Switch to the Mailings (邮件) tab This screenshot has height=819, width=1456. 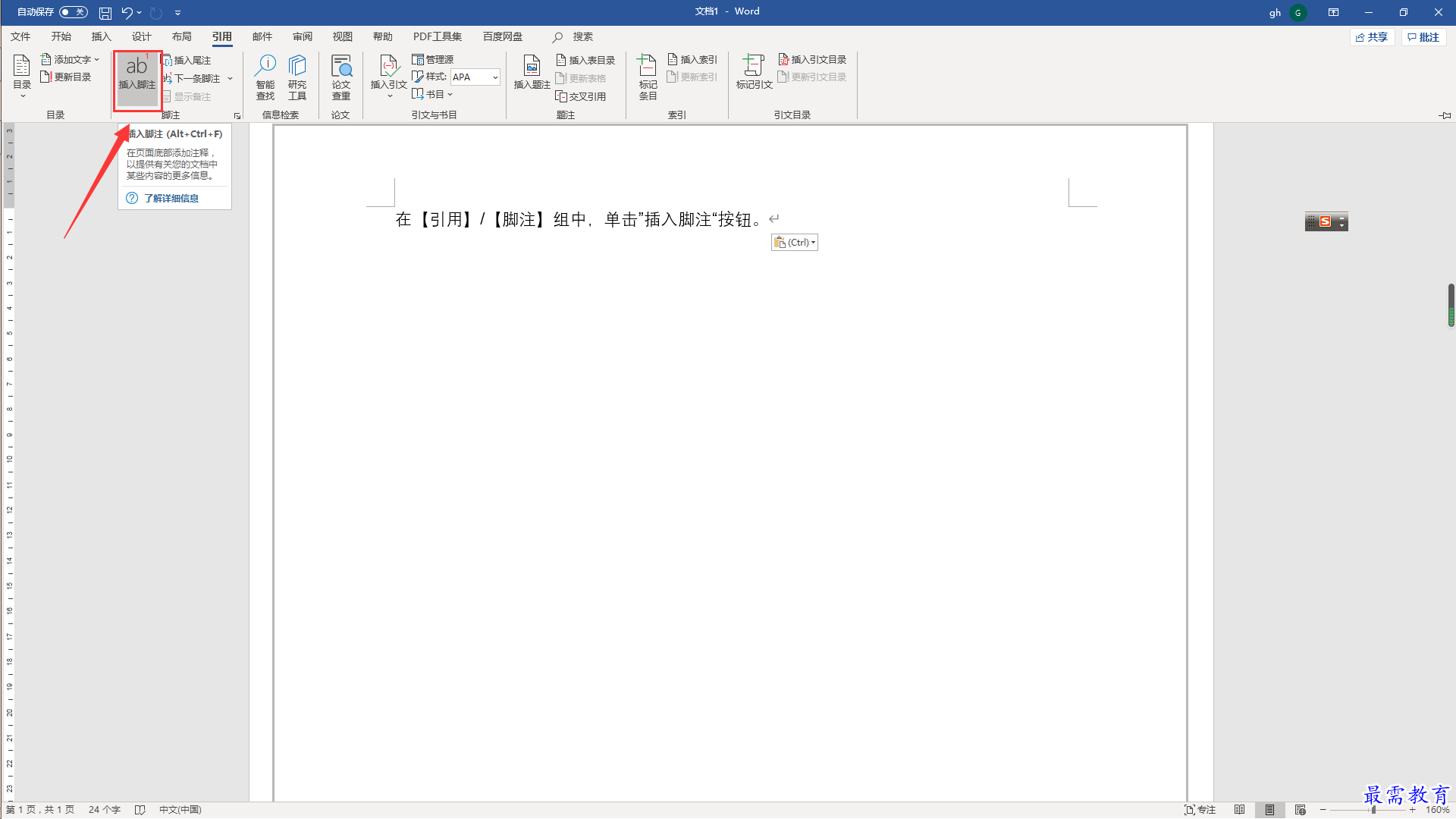tap(262, 36)
